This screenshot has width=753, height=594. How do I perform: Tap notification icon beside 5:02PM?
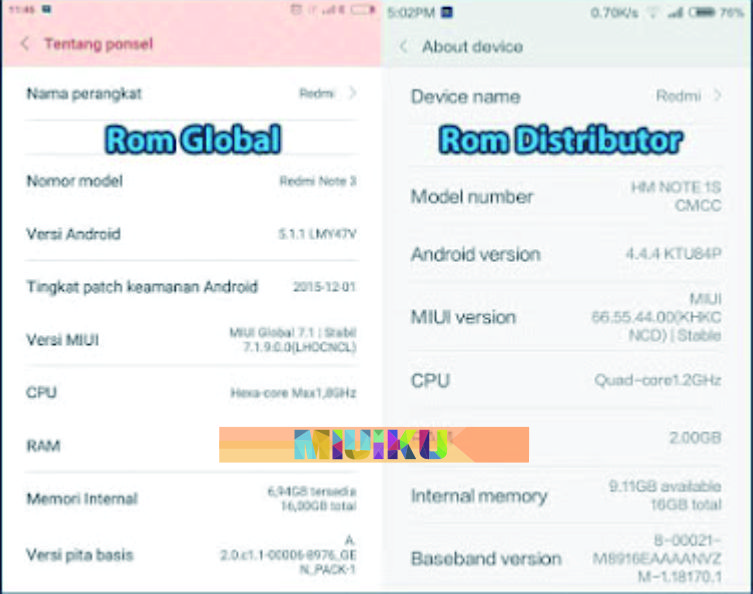point(447,12)
